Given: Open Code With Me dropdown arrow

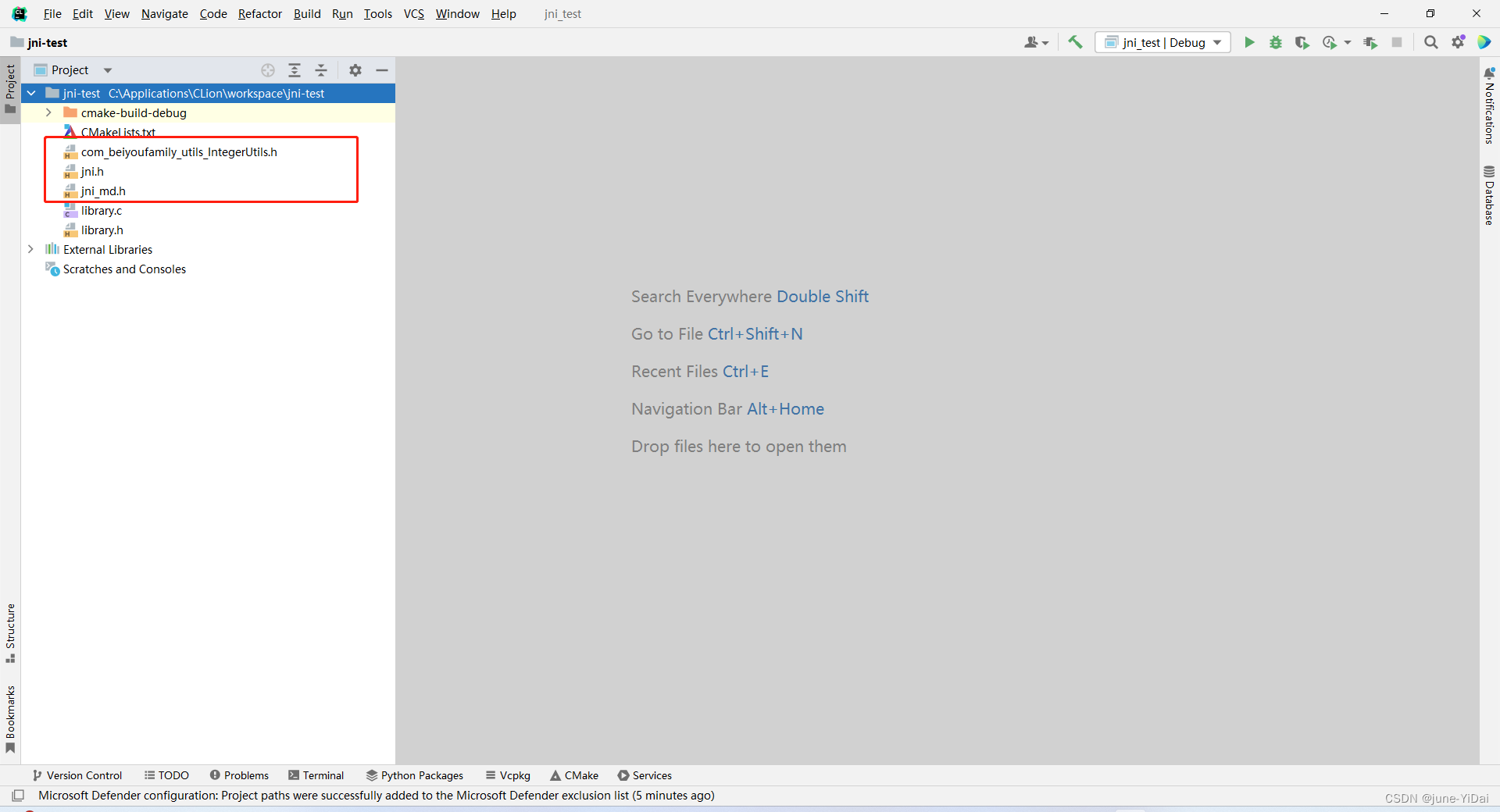Looking at the screenshot, I should click(x=1045, y=43).
